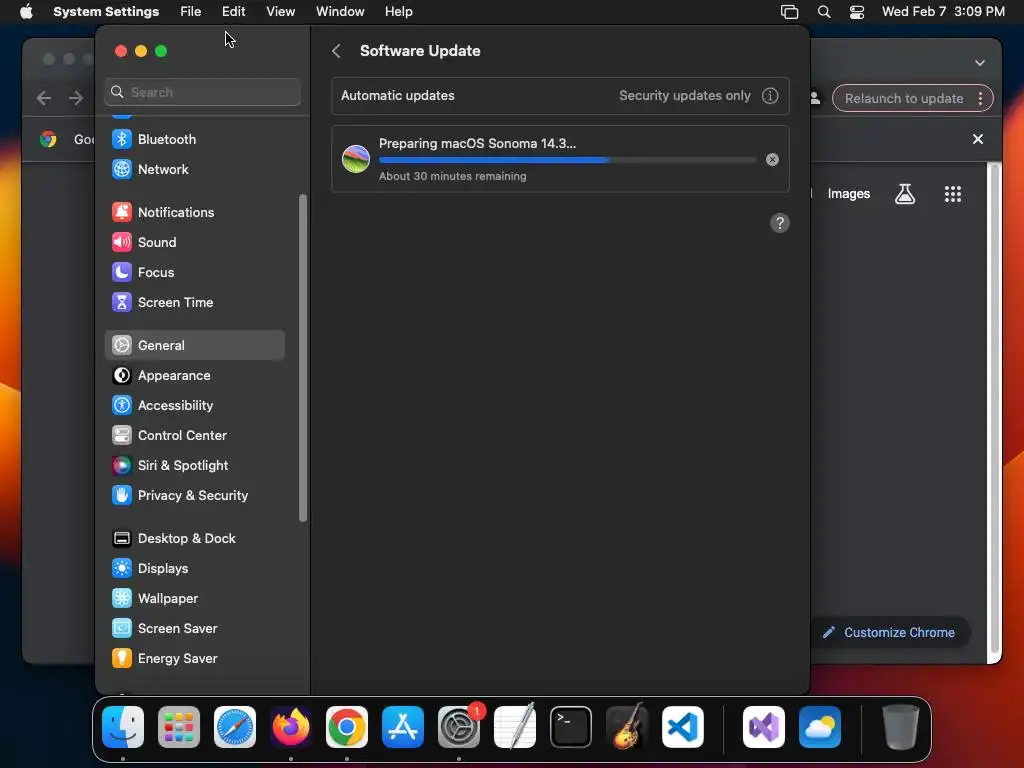1024x768 pixels.
Task: Click the macOS Sonoma update progress bar
Action: 567,160
